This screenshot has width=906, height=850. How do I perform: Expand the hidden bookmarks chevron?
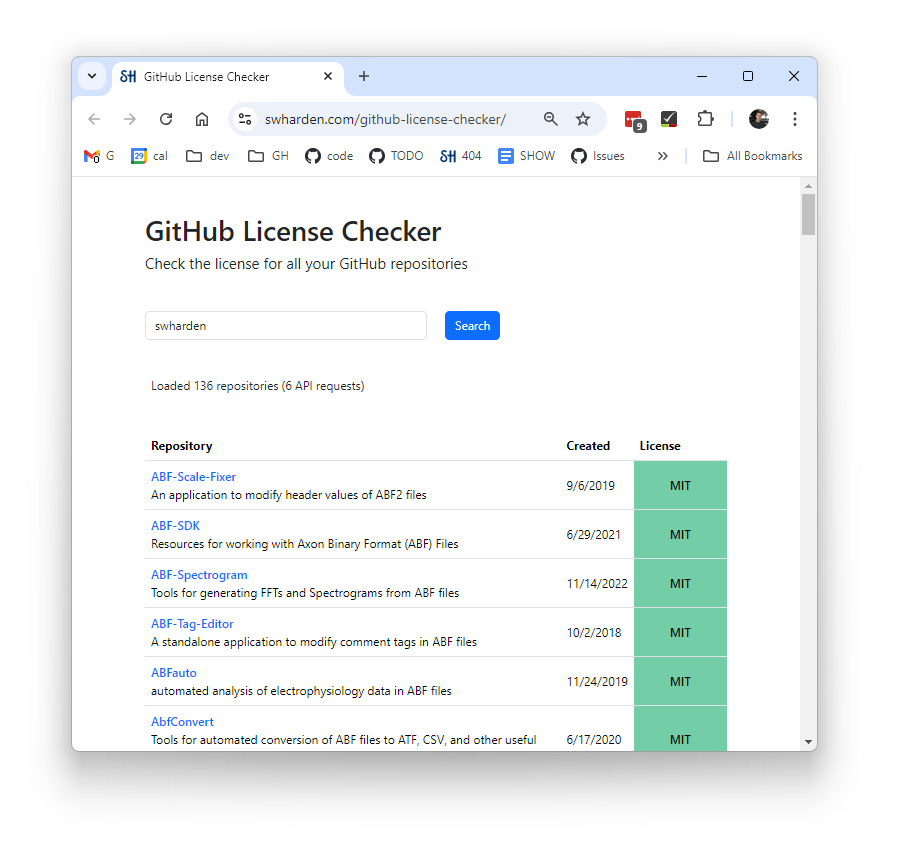663,156
